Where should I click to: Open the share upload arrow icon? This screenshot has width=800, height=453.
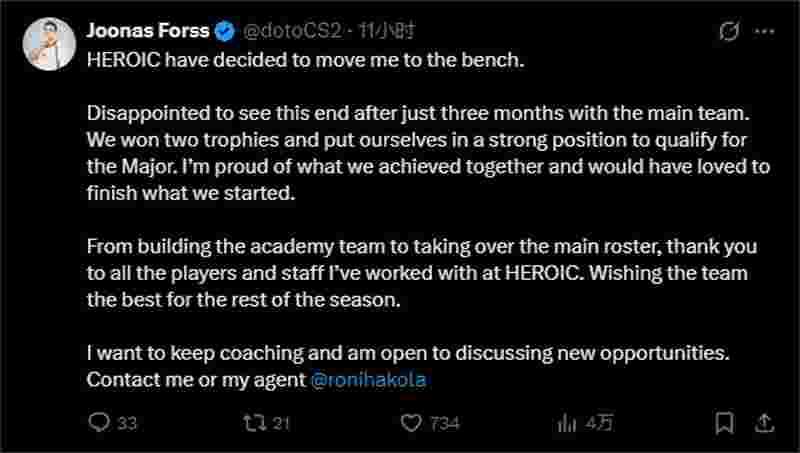[x=764, y=422]
